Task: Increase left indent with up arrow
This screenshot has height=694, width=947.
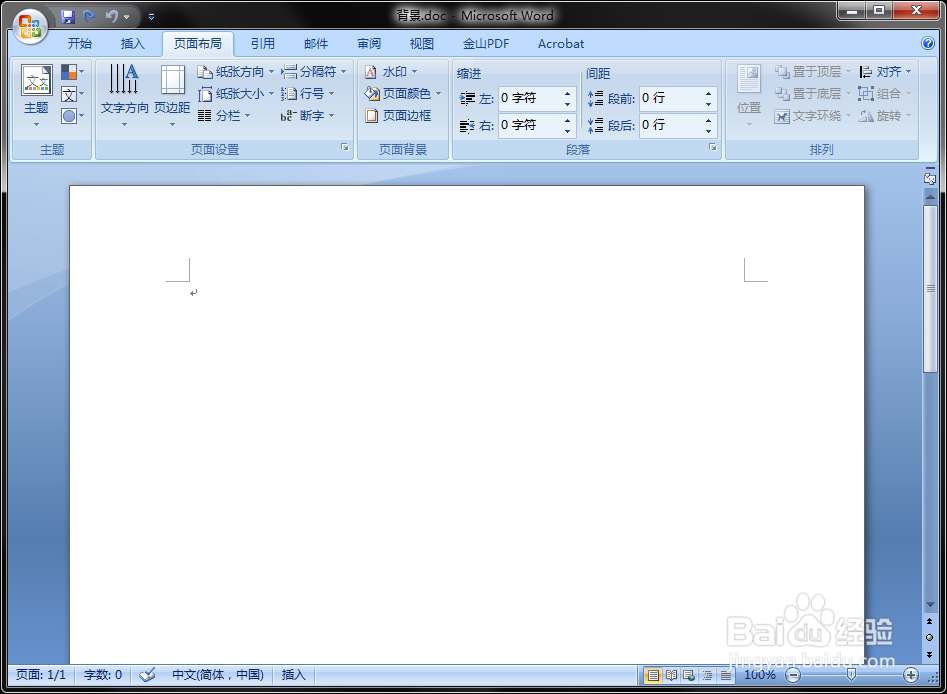Action: tap(568, 93)
